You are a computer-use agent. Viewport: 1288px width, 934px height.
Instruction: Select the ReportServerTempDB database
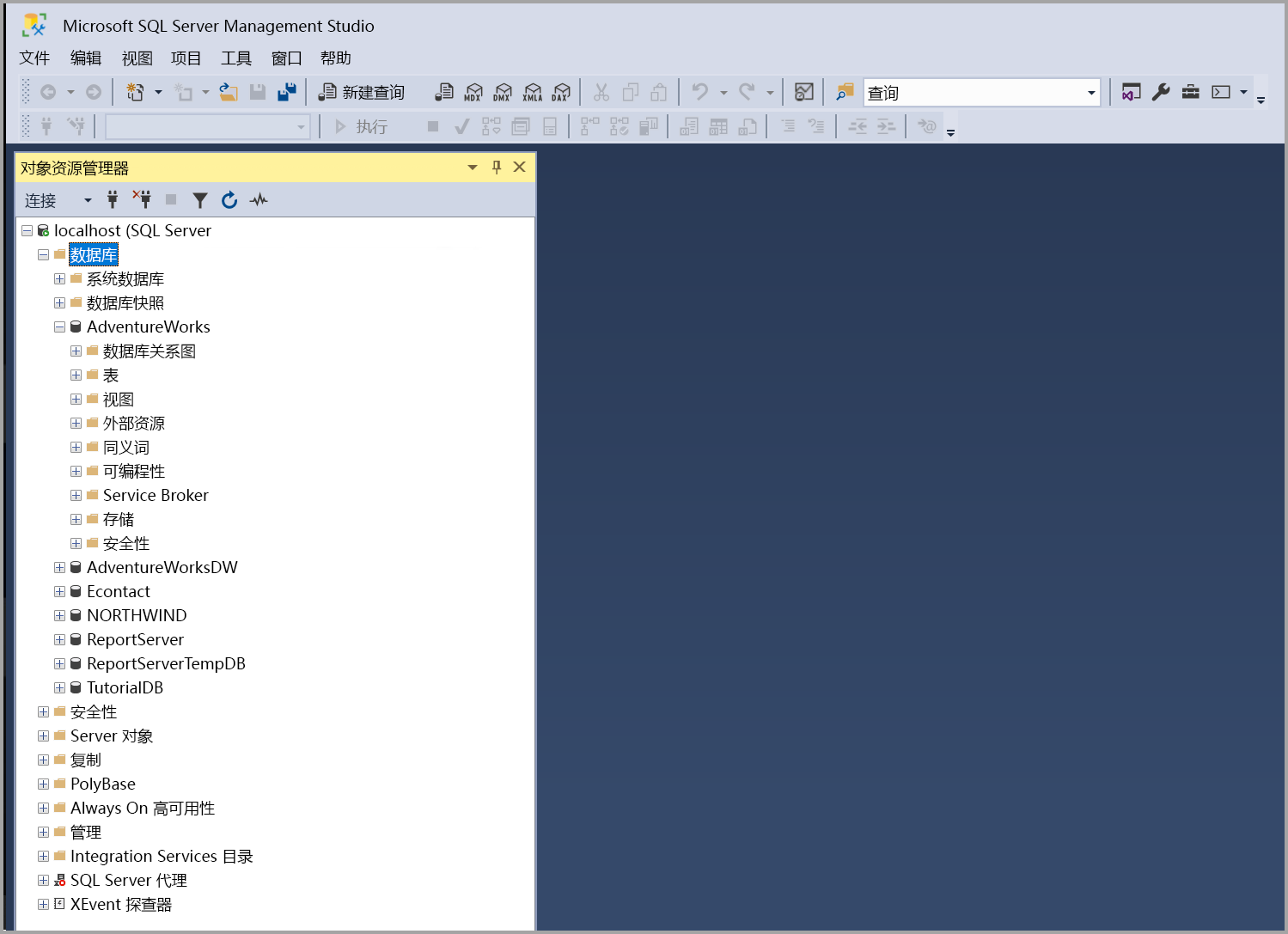coord(167,663)
